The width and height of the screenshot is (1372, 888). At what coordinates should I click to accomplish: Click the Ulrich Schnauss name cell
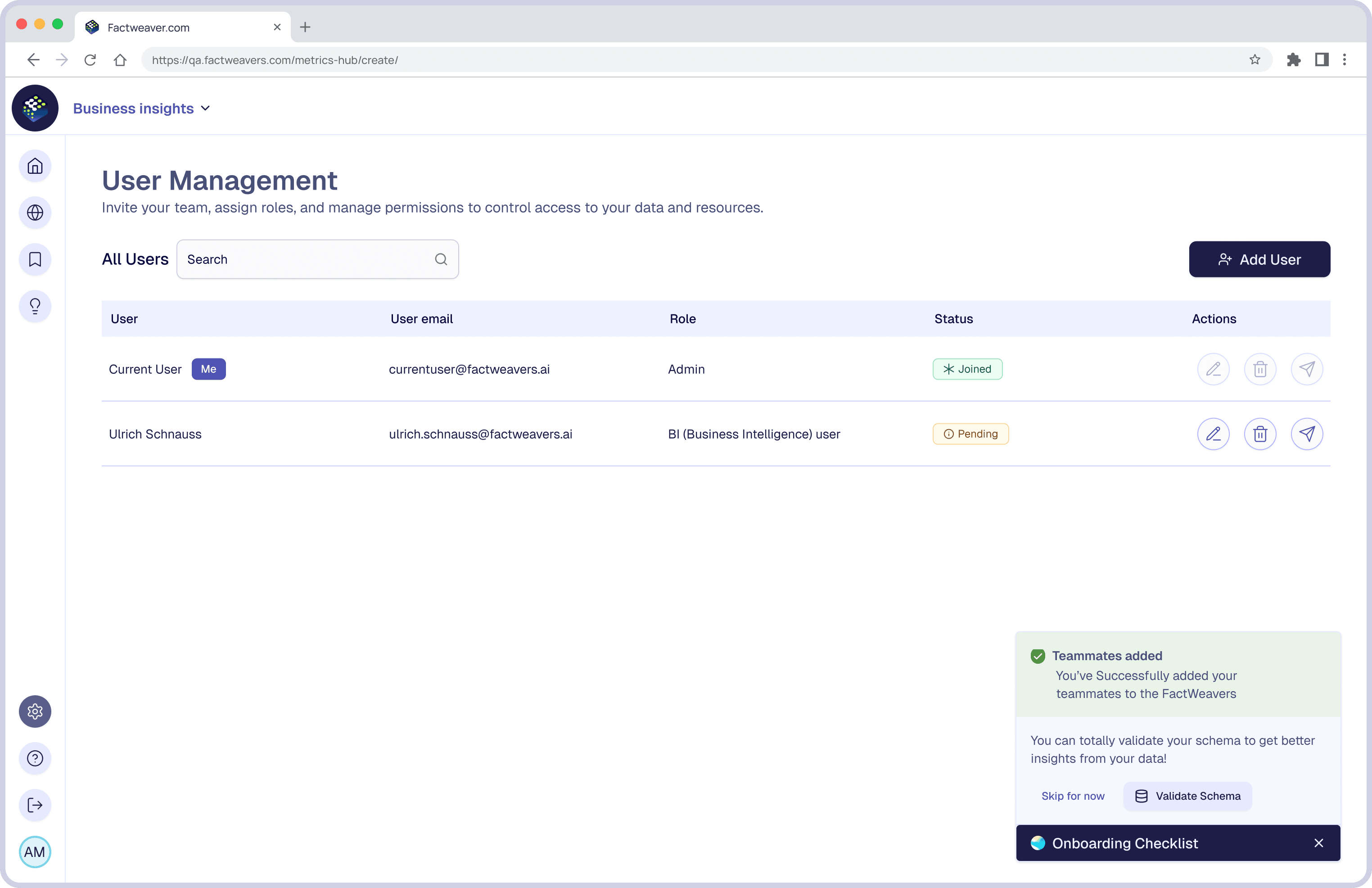tap(155, 434)
